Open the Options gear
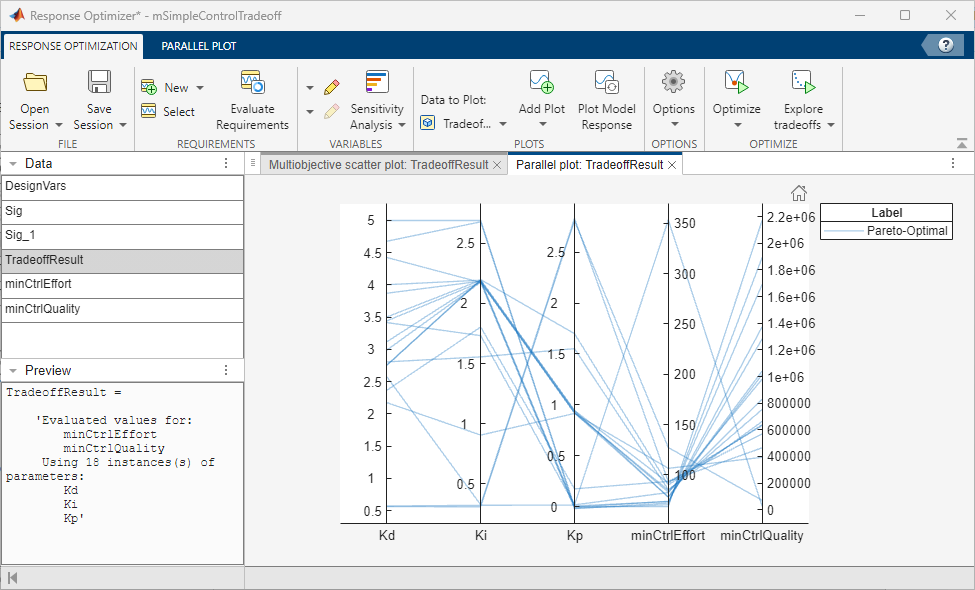This screenshot has height=590, width=975. click(x=673, y=84)
